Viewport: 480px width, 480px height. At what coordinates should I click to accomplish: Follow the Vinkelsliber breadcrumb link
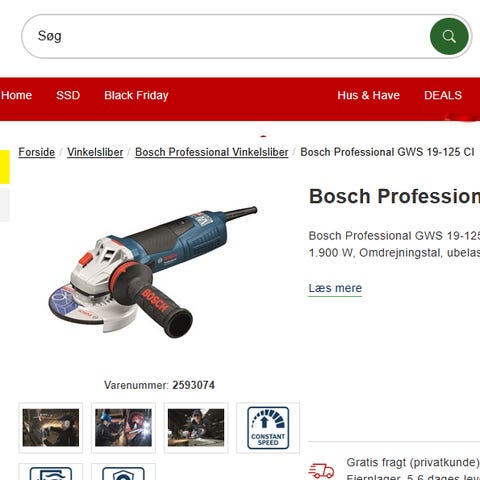pos(95,152)
